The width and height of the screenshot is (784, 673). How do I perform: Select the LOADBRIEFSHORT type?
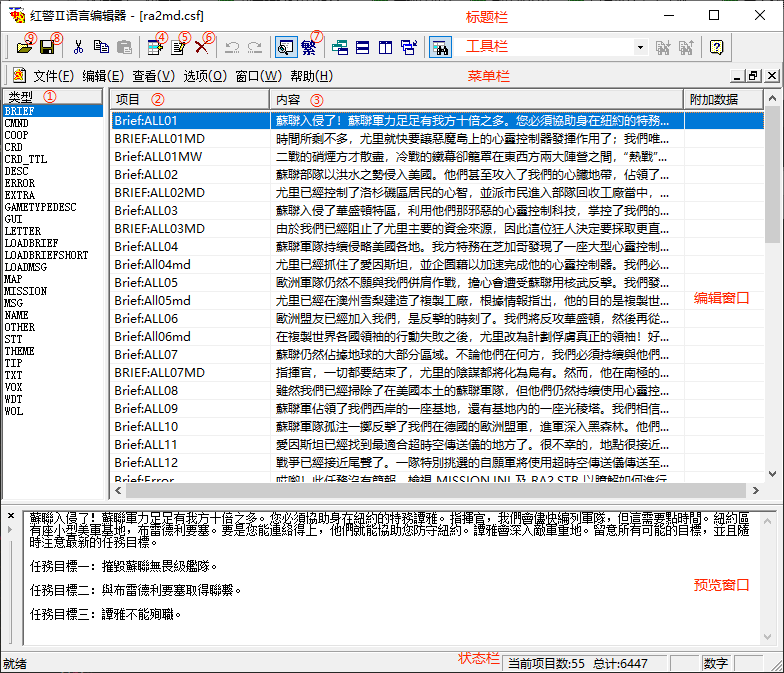(x=46, y=256)
